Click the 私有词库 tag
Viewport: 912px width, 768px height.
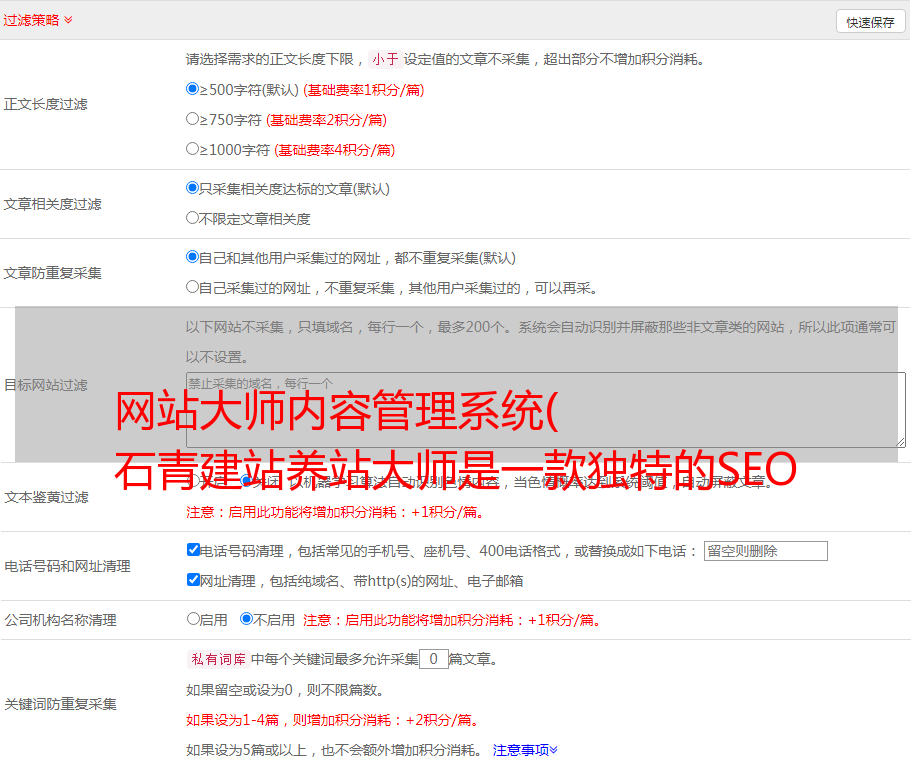219,659
